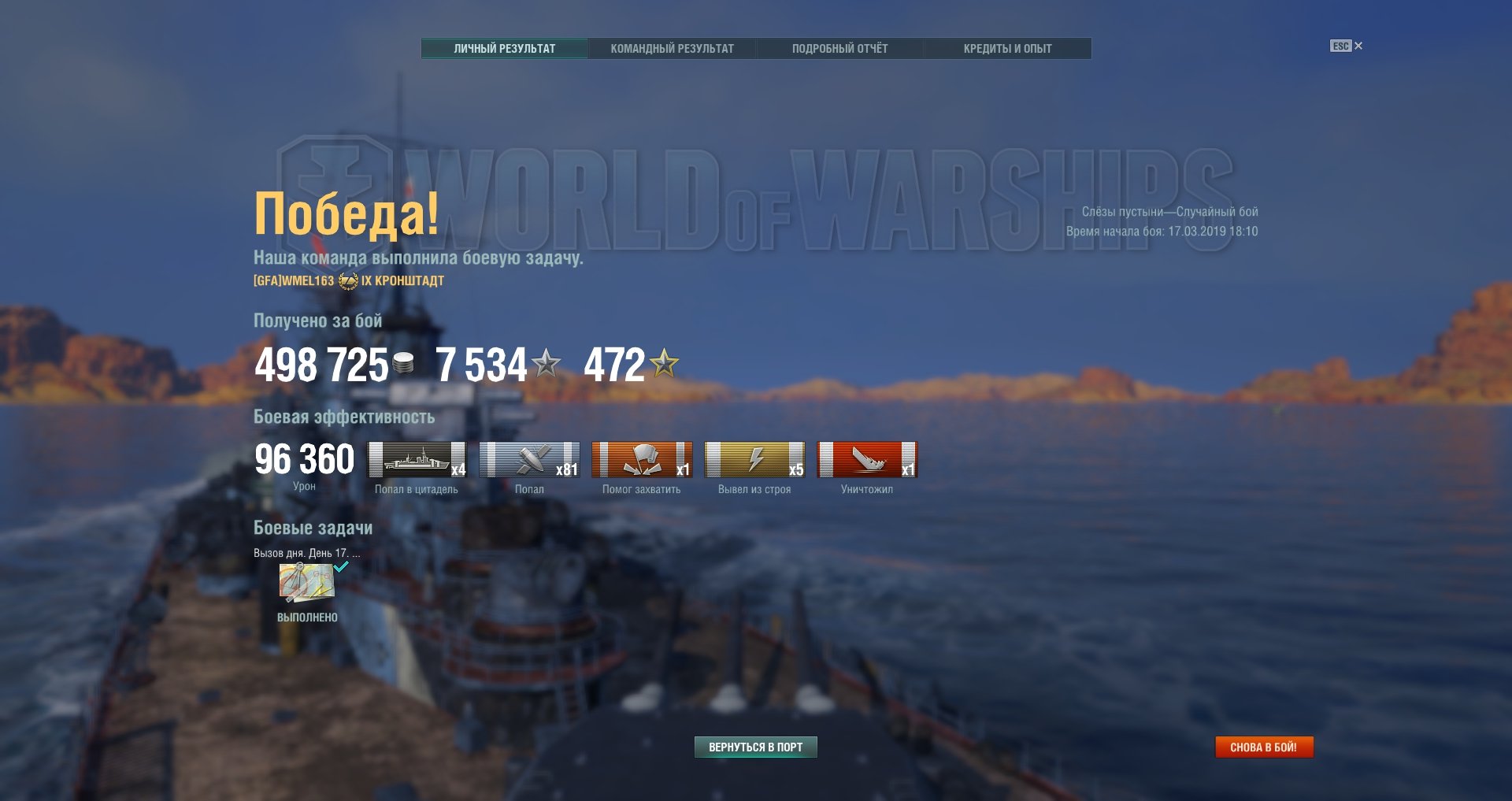This screenshot has width=1512, height=801.
Task: Open the daily challenge mission thumbnail
Action: click(x=306, y=583)
